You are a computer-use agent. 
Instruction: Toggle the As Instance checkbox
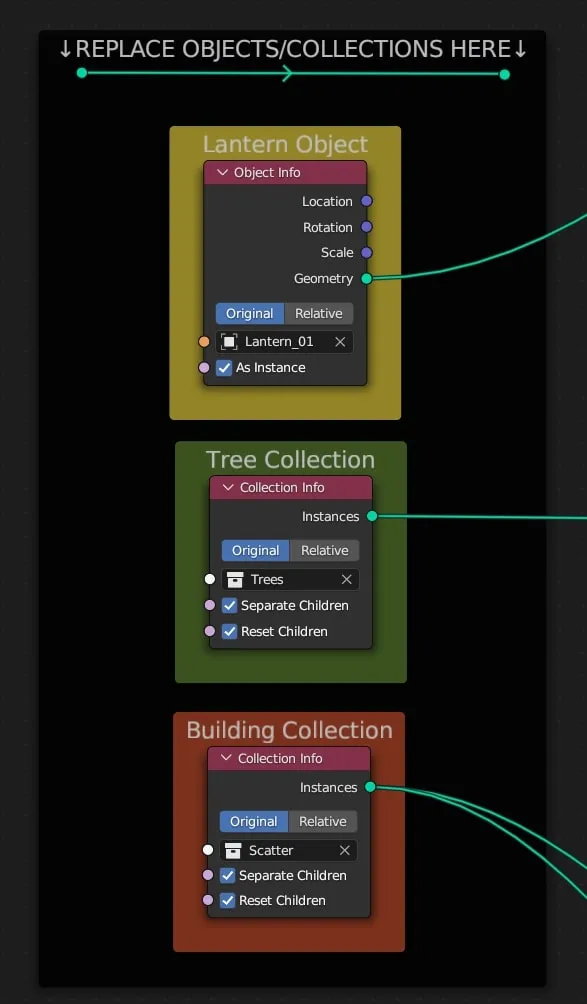pyautogui.click(x=224, y=368)
